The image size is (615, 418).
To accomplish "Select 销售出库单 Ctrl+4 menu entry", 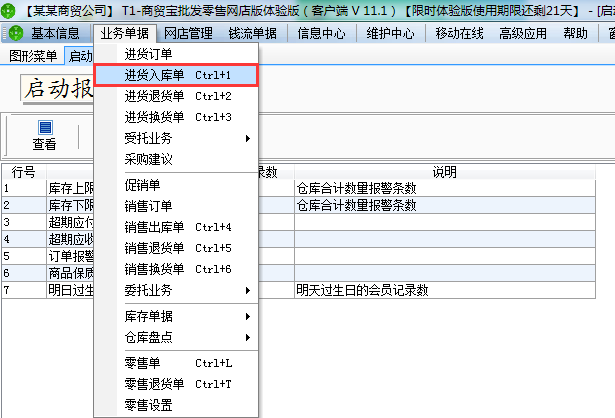I will pos(176,227).
